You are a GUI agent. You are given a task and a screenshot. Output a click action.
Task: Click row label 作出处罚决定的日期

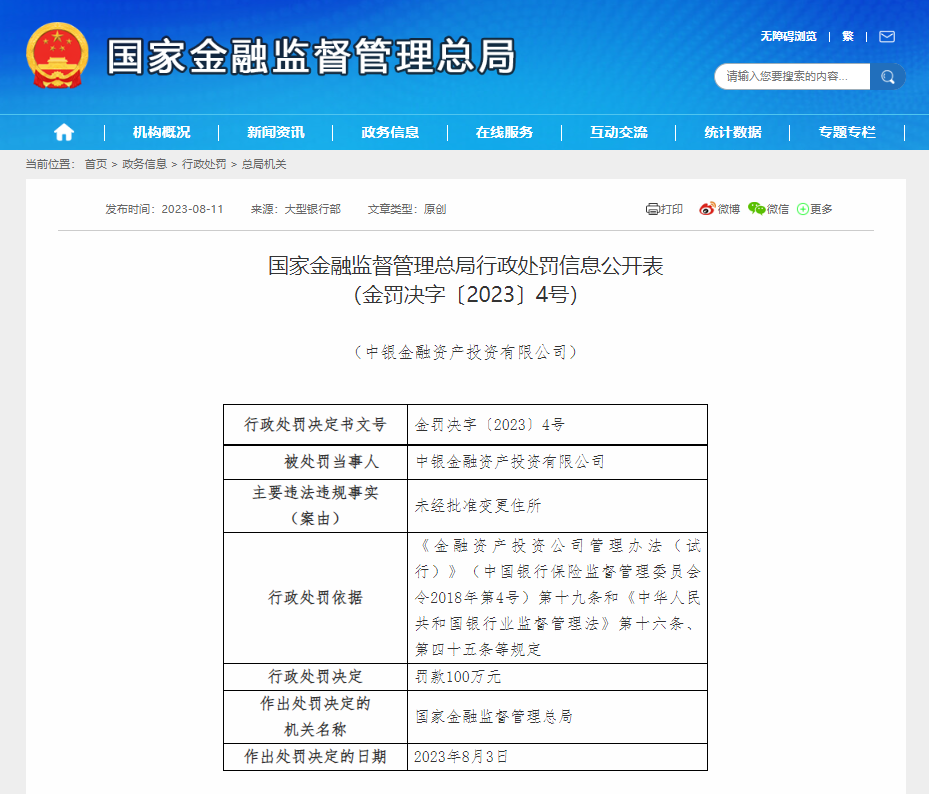click(315, 757)
